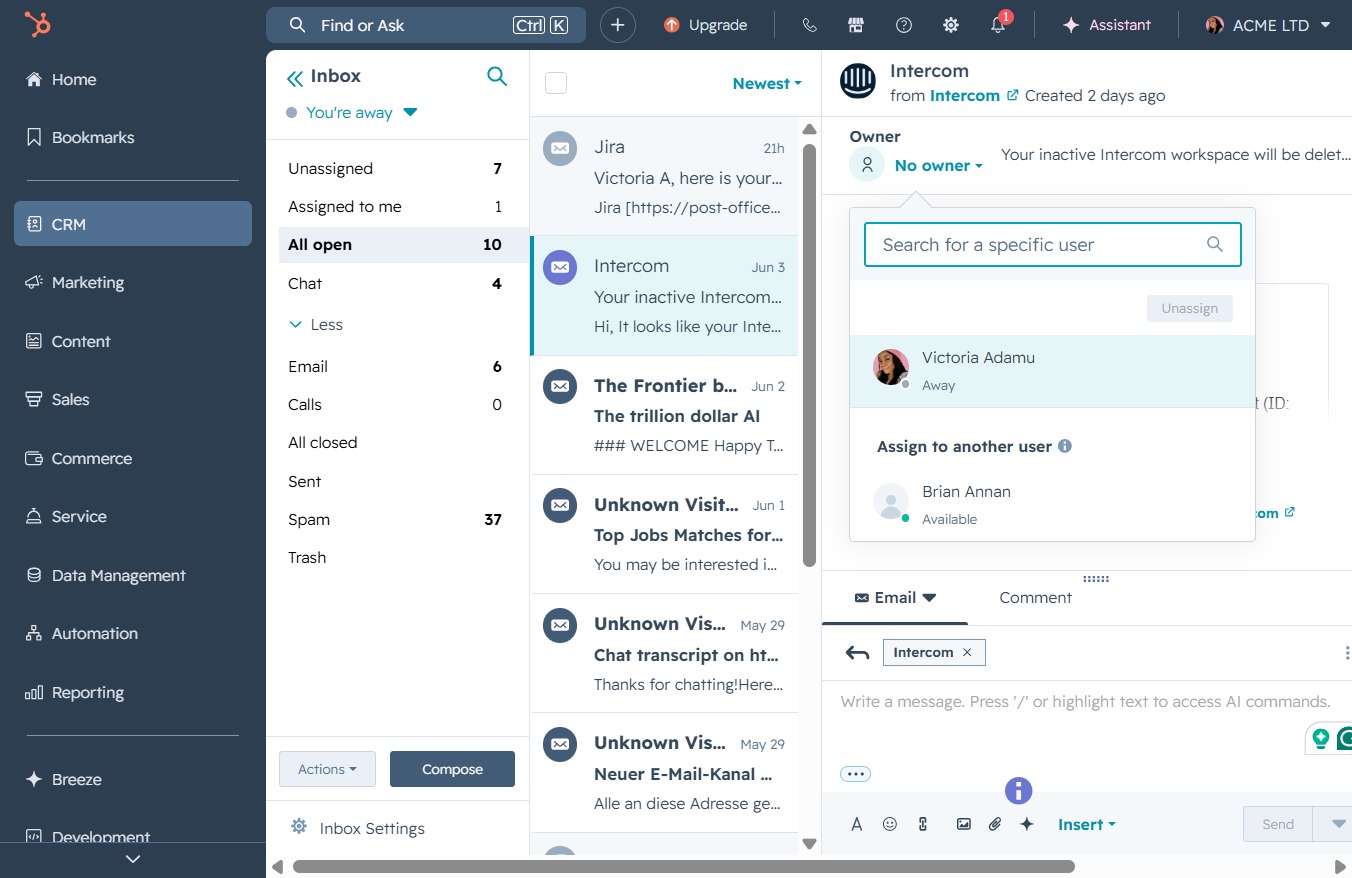Remove the Intercom recipient chip
Screen dimensions: 1352x878
pyautogui.click(x=967, y=652)
